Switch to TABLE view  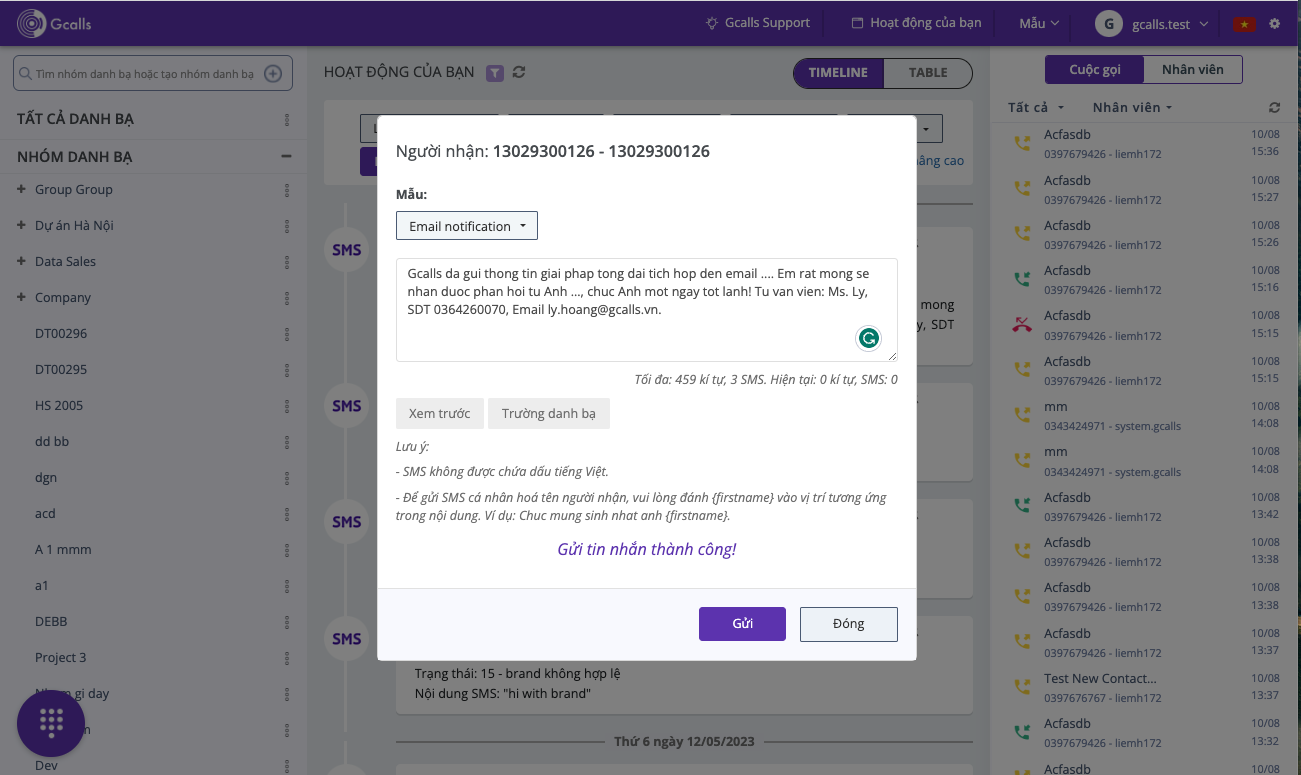click(927, 73)
